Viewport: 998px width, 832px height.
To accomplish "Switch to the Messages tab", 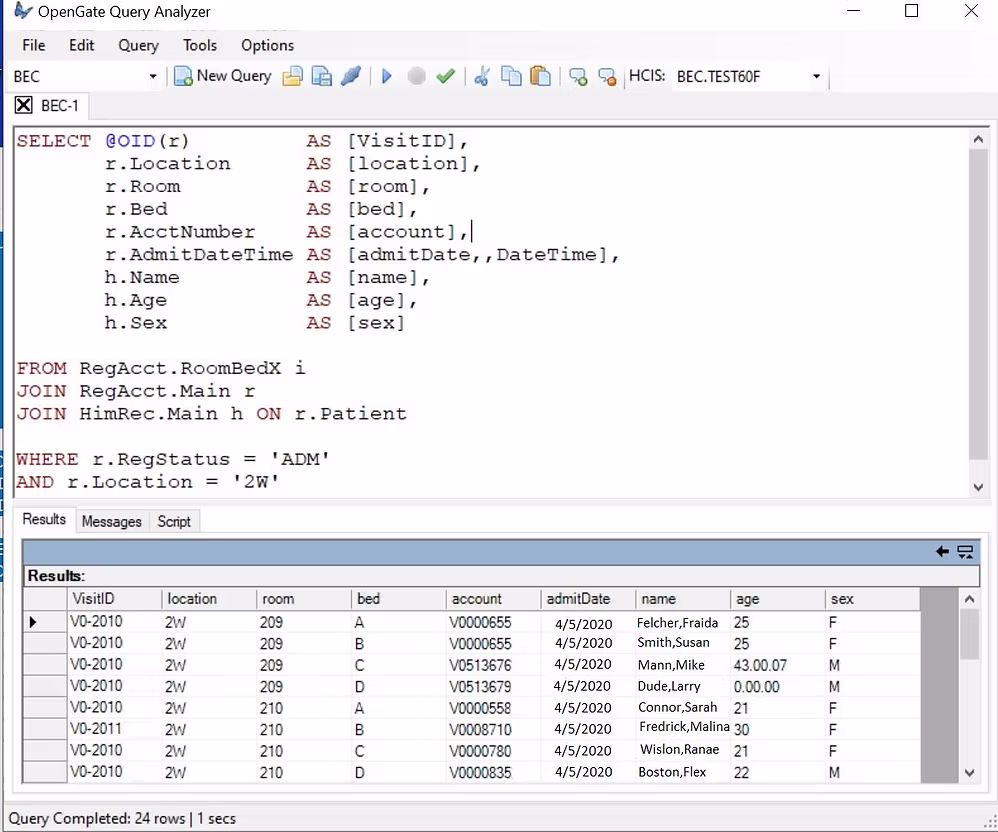I will pos(111,521).
